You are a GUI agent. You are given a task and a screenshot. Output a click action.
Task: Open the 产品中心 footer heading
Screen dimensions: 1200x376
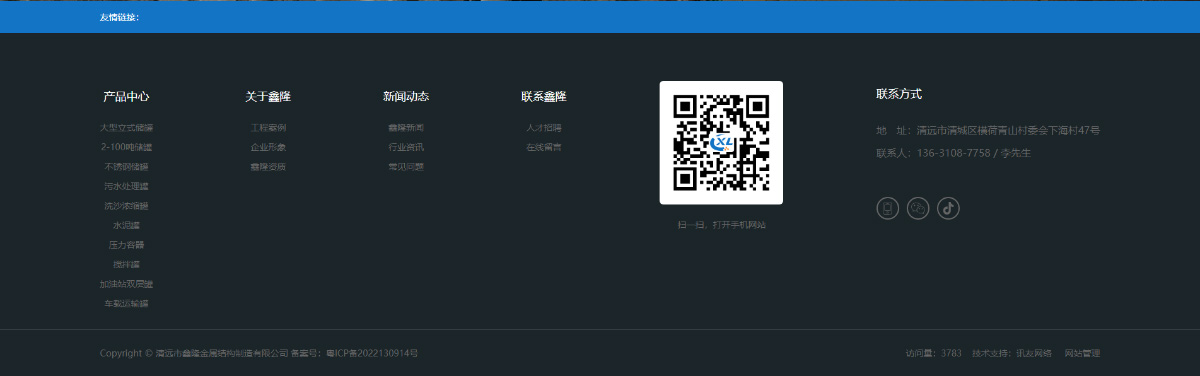coord(126,97)
